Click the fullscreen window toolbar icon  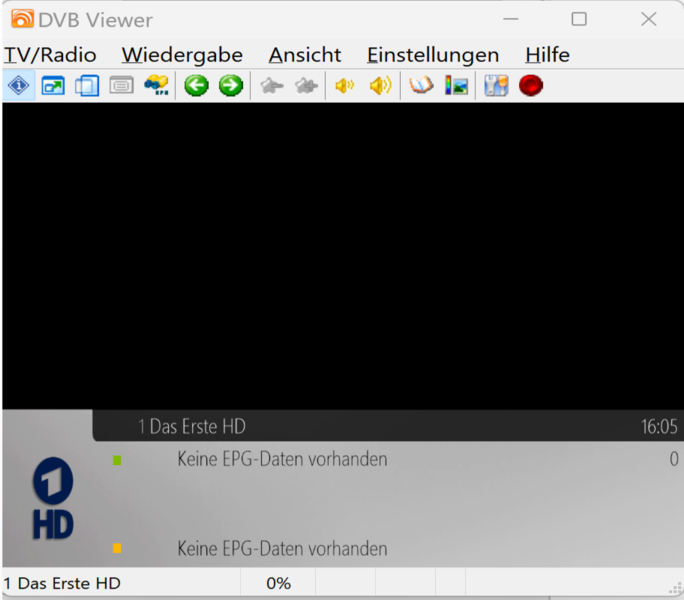click(53, 86)
